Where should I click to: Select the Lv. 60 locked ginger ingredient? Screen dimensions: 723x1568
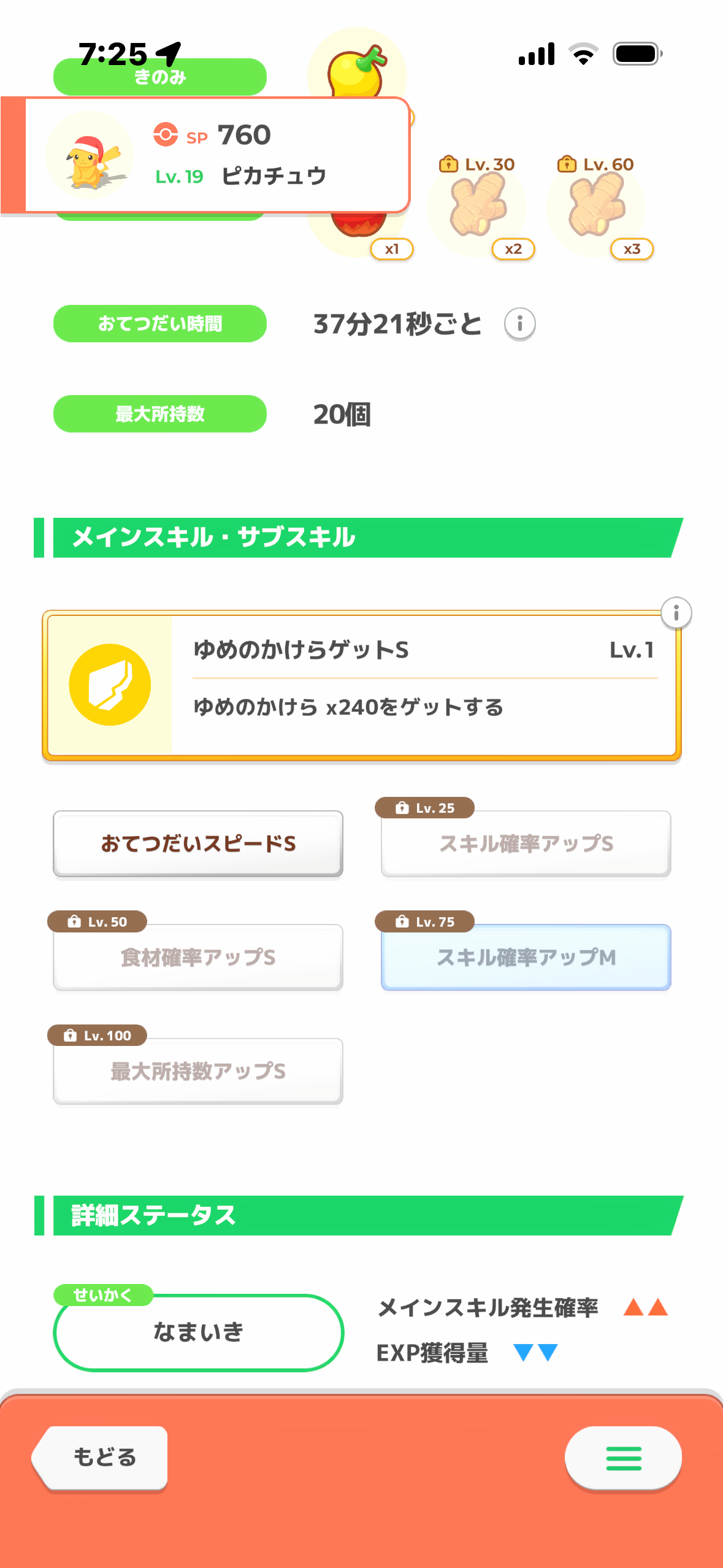click(x=595, y=206)
